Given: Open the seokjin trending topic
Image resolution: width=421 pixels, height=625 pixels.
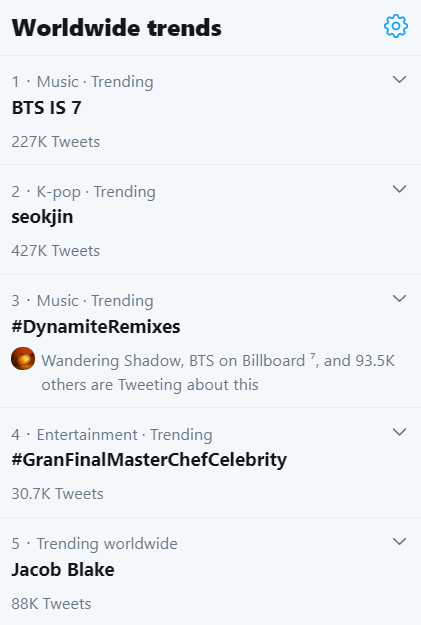Looking at the screenshot, I should [42, 218].
